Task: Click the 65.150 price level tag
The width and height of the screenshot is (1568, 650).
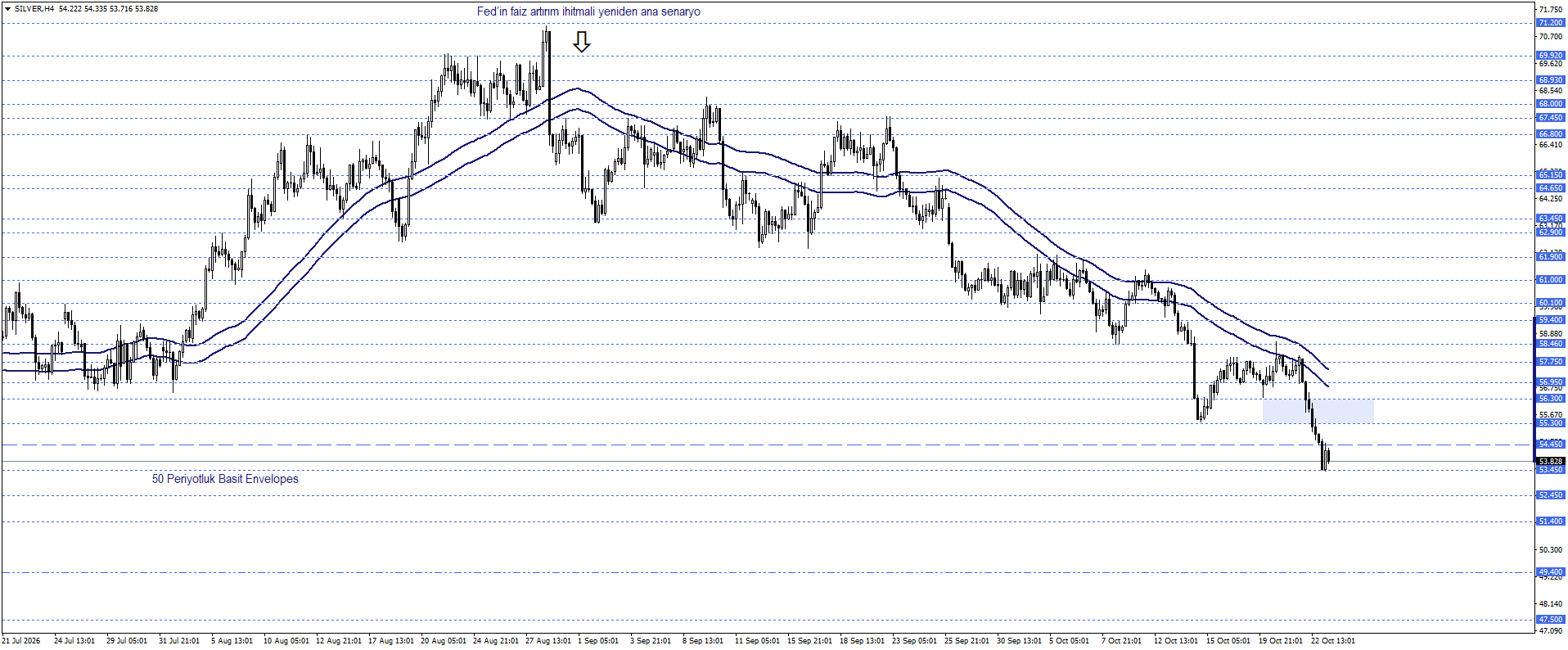Action: point(1550,175)
